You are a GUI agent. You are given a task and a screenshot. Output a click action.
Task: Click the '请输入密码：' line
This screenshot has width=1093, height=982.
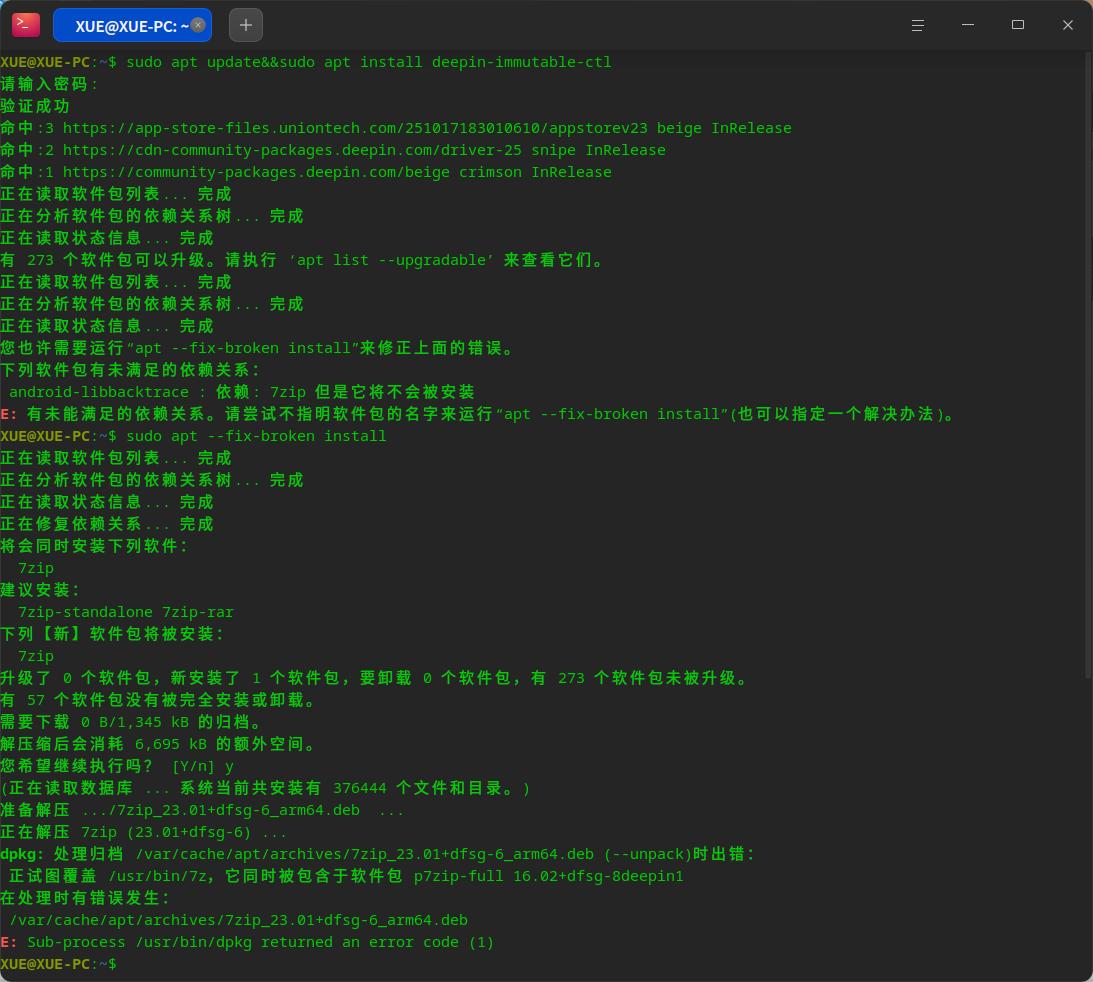click(49, 84)
